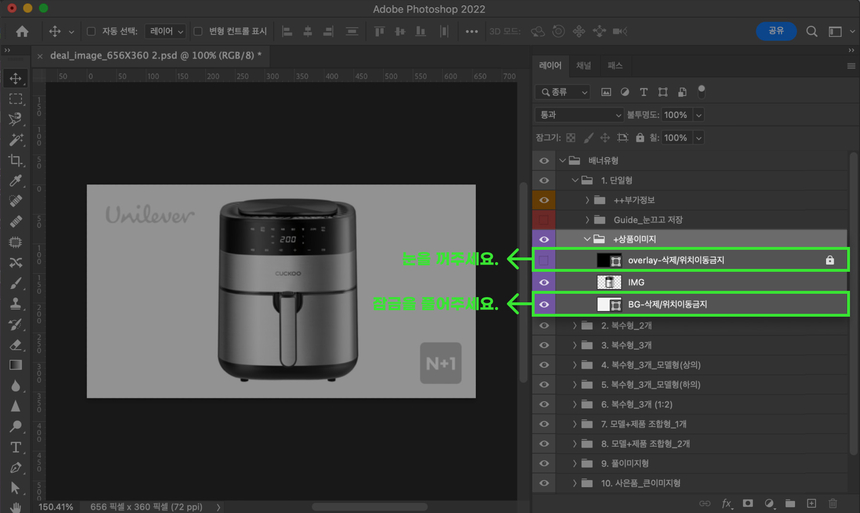Switch to the 채널 tab
860x513 pixels.
[x=584, y=66]
